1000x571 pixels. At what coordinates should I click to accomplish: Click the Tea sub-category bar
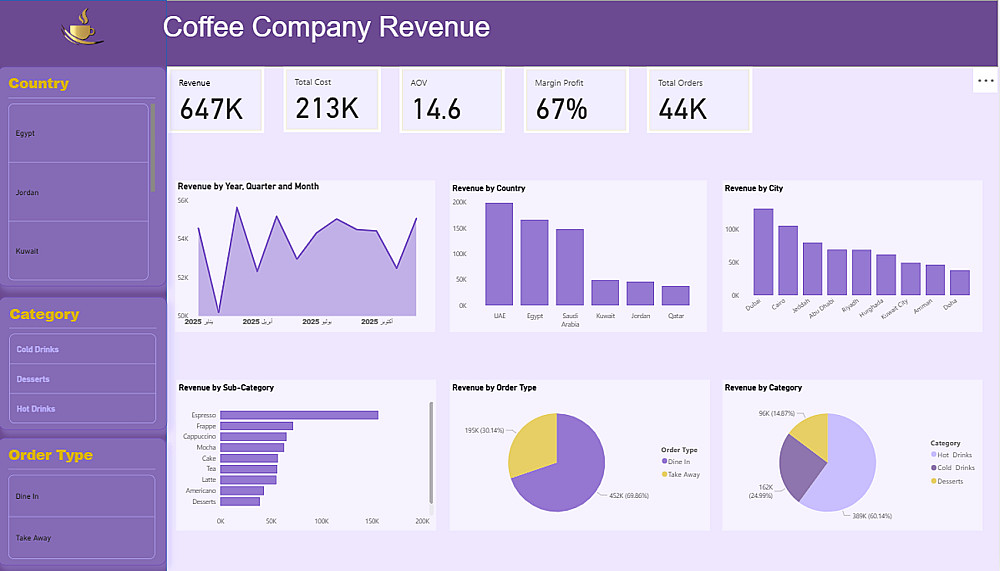[x=249, y=469]
